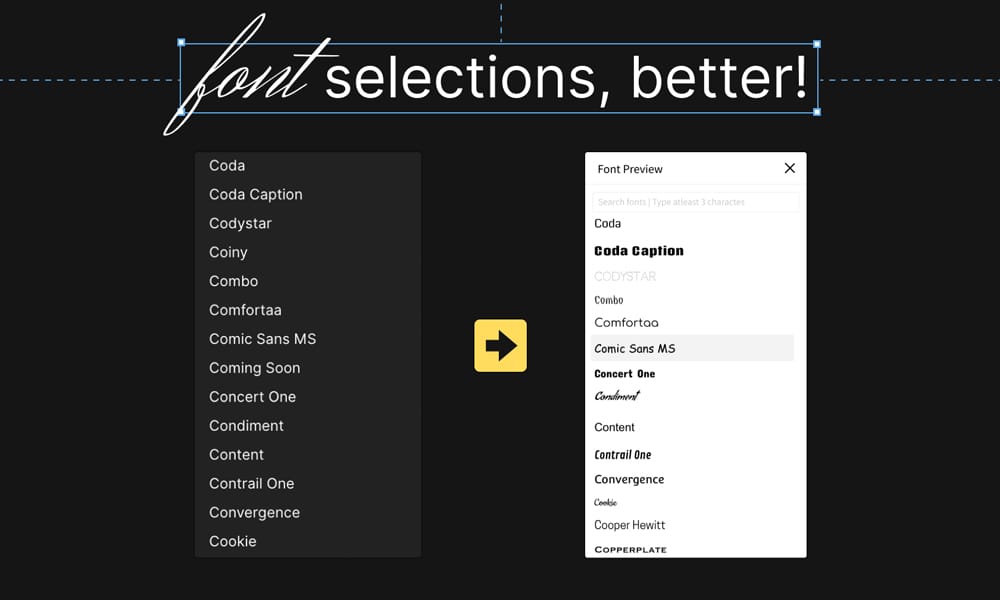Screen dimensions: 1000x600
Task: Close the Font Preview panel
Action: click(789, 168)
